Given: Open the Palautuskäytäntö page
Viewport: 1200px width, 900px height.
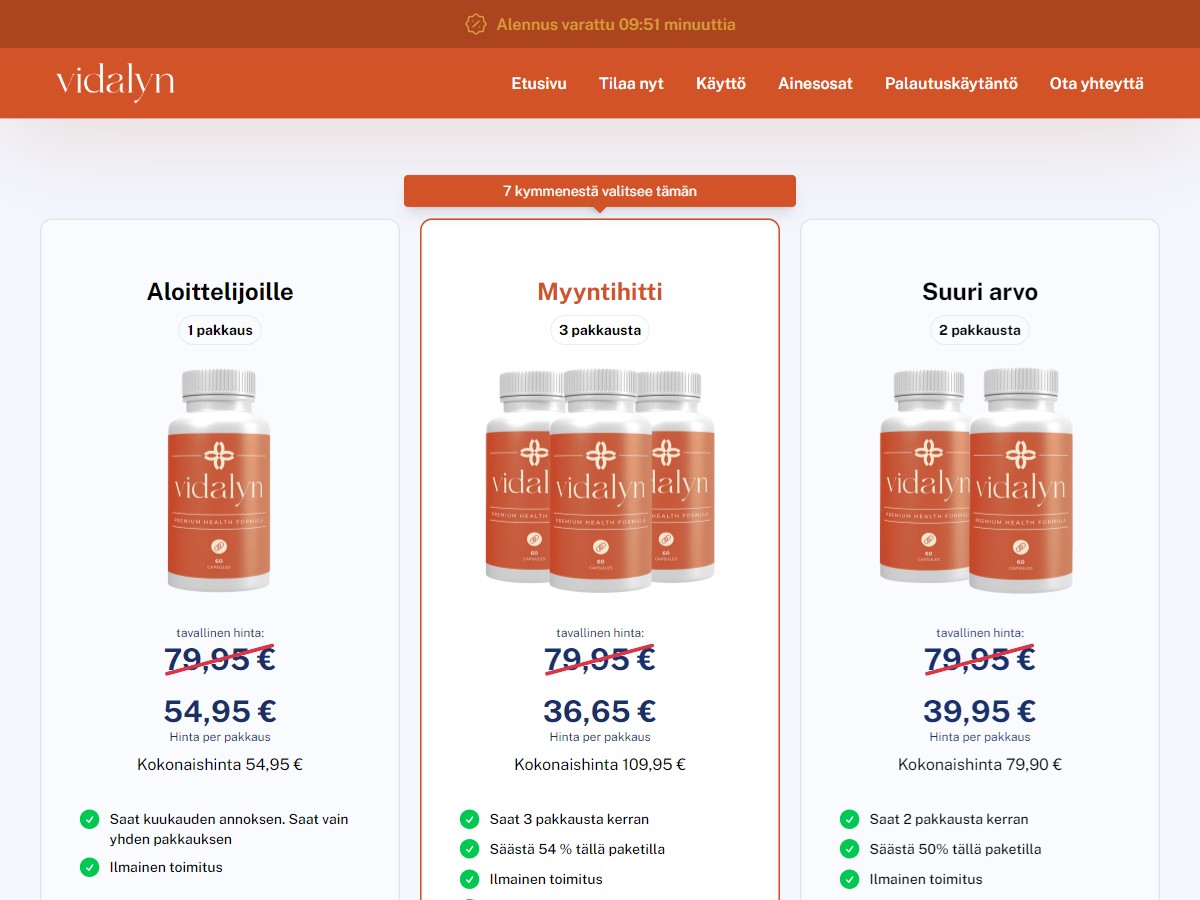Looking at the screenshot, I should click(951, 84).
